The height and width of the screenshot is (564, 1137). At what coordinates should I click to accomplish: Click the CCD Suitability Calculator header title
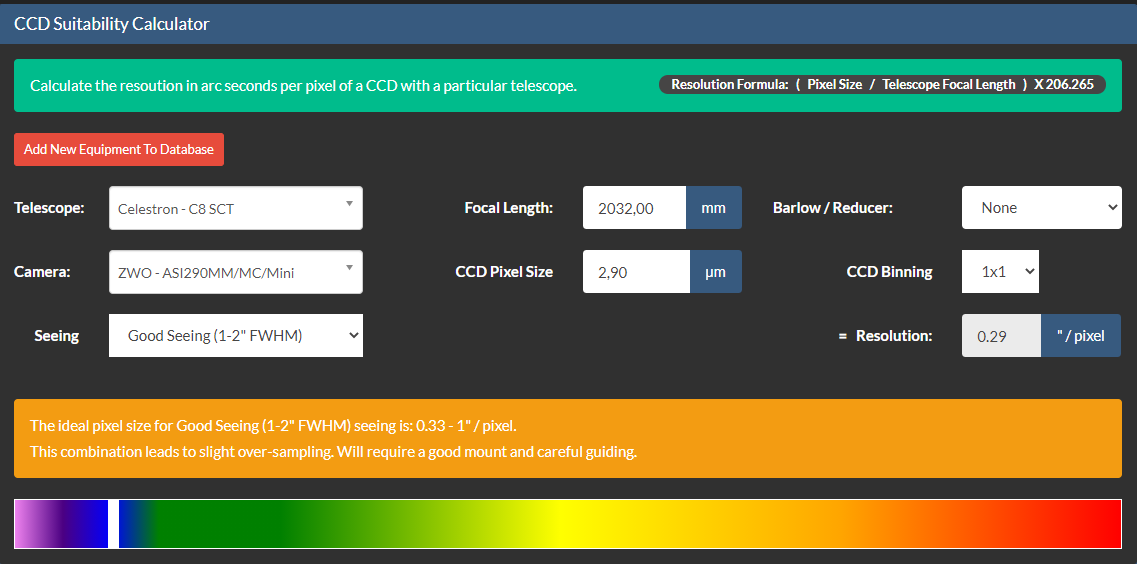coord(112,24)
